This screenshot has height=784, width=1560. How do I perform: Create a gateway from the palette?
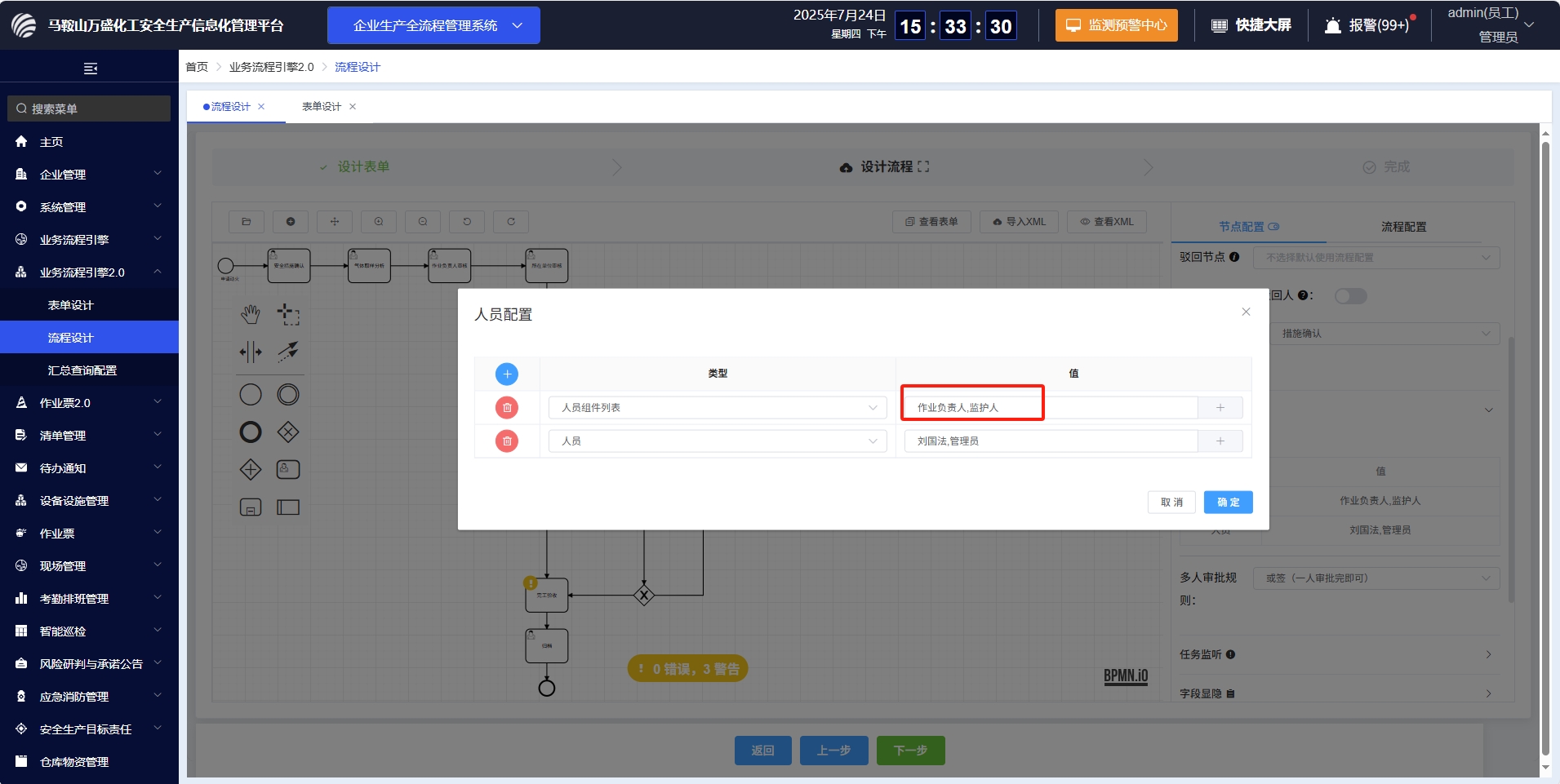pyautogui.click(x=288, y=432)
